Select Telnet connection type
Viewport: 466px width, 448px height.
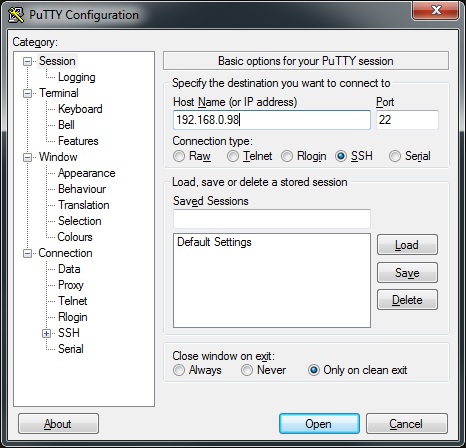[233, 156]
